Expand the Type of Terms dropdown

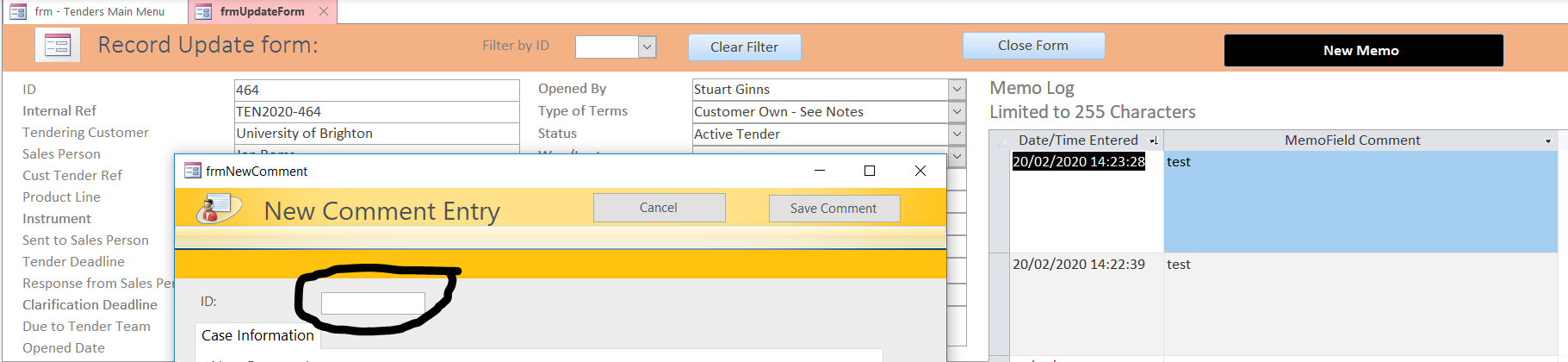pyautogui.click(x=957, y=112)
